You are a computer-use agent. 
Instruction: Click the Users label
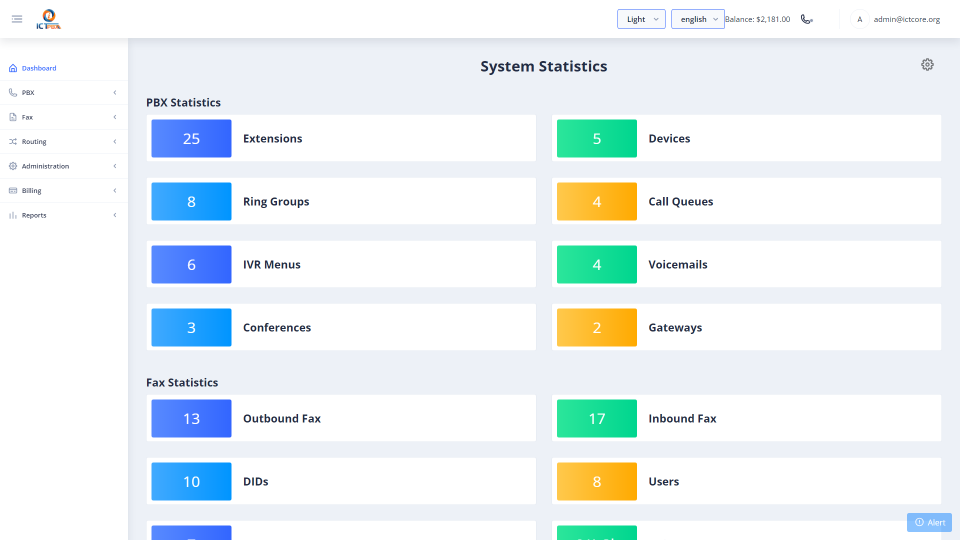[664, 481]
